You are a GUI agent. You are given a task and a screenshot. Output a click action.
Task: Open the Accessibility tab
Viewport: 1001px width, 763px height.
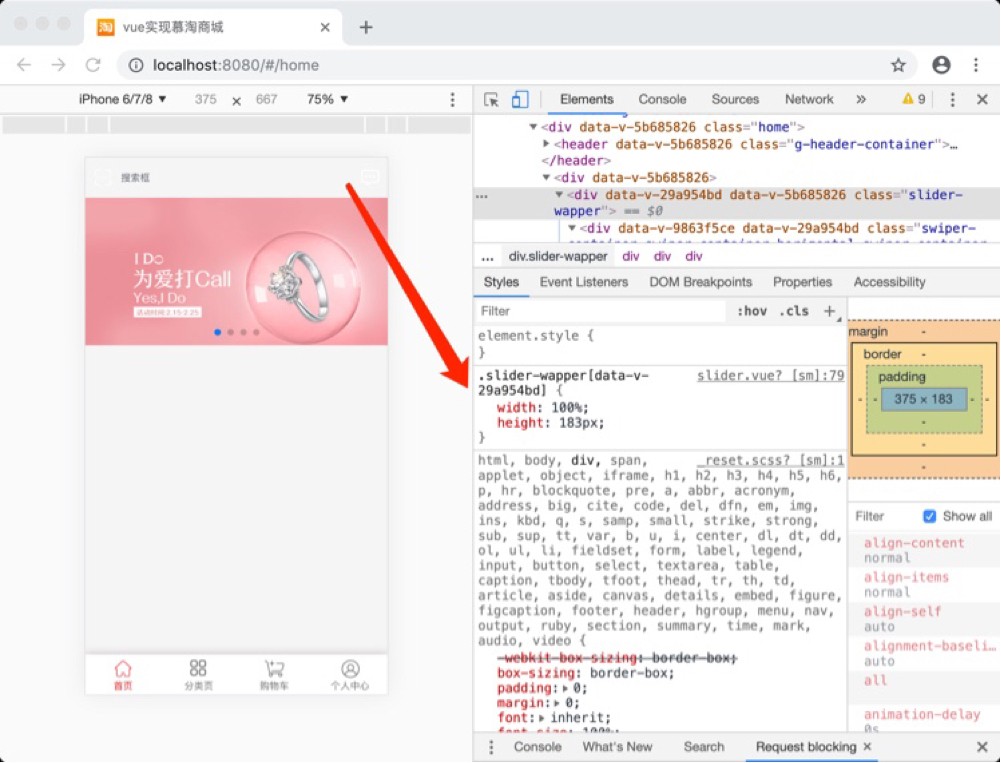point(889,282)
